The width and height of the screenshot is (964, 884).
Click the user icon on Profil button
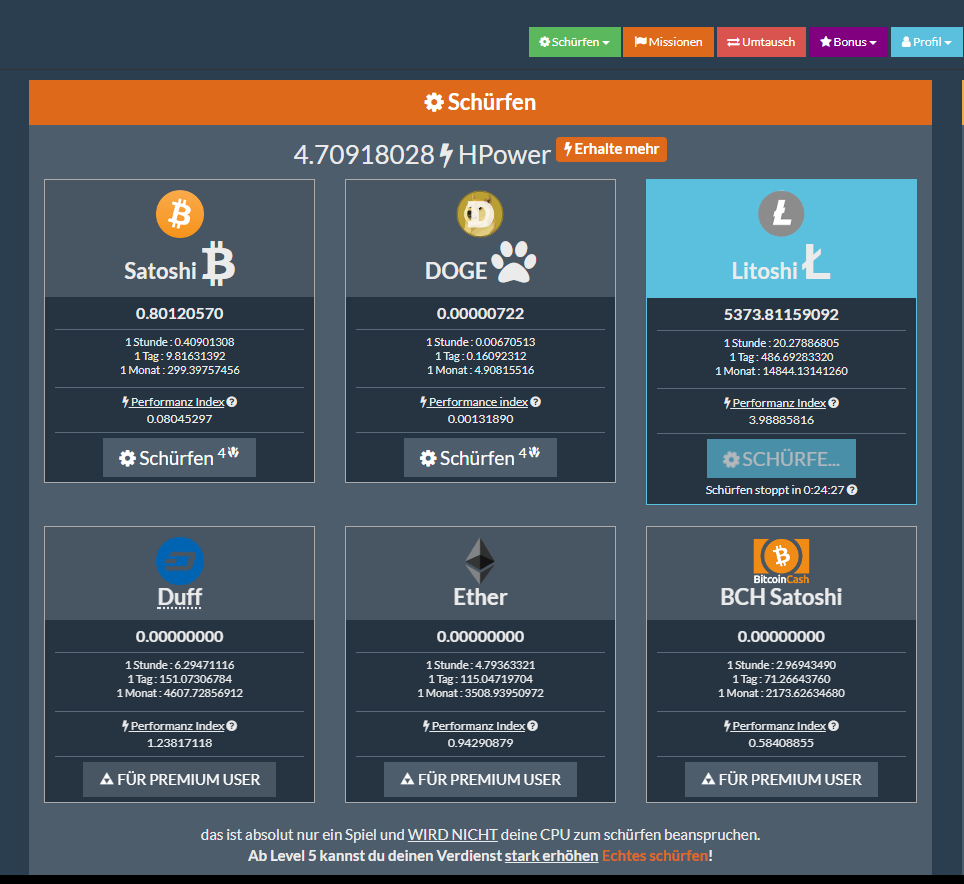pos(906,42)
